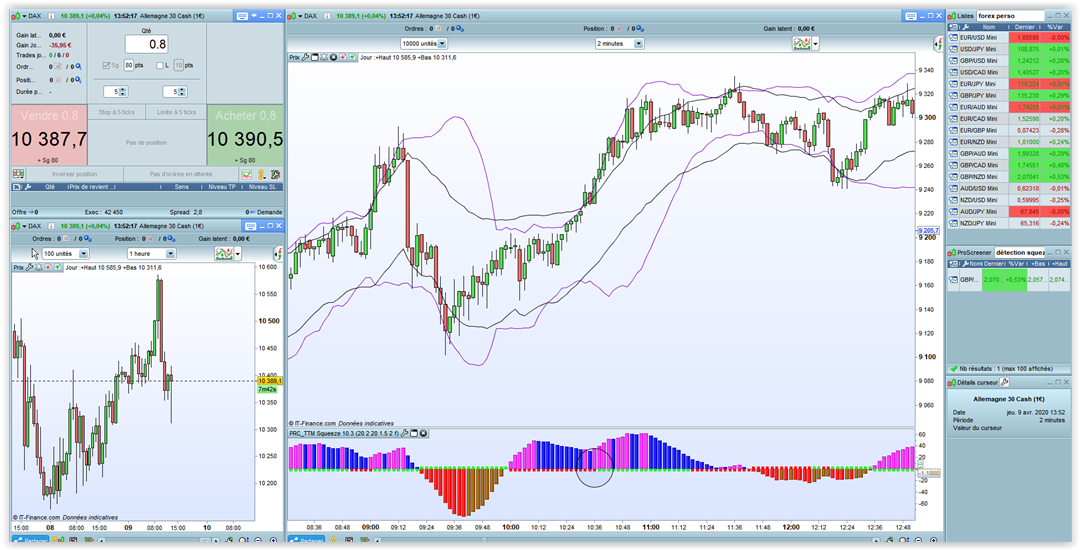This screenshot has height=550, width=1080.
Task: Click the 10 pts limit distance field
Action: 178,65
